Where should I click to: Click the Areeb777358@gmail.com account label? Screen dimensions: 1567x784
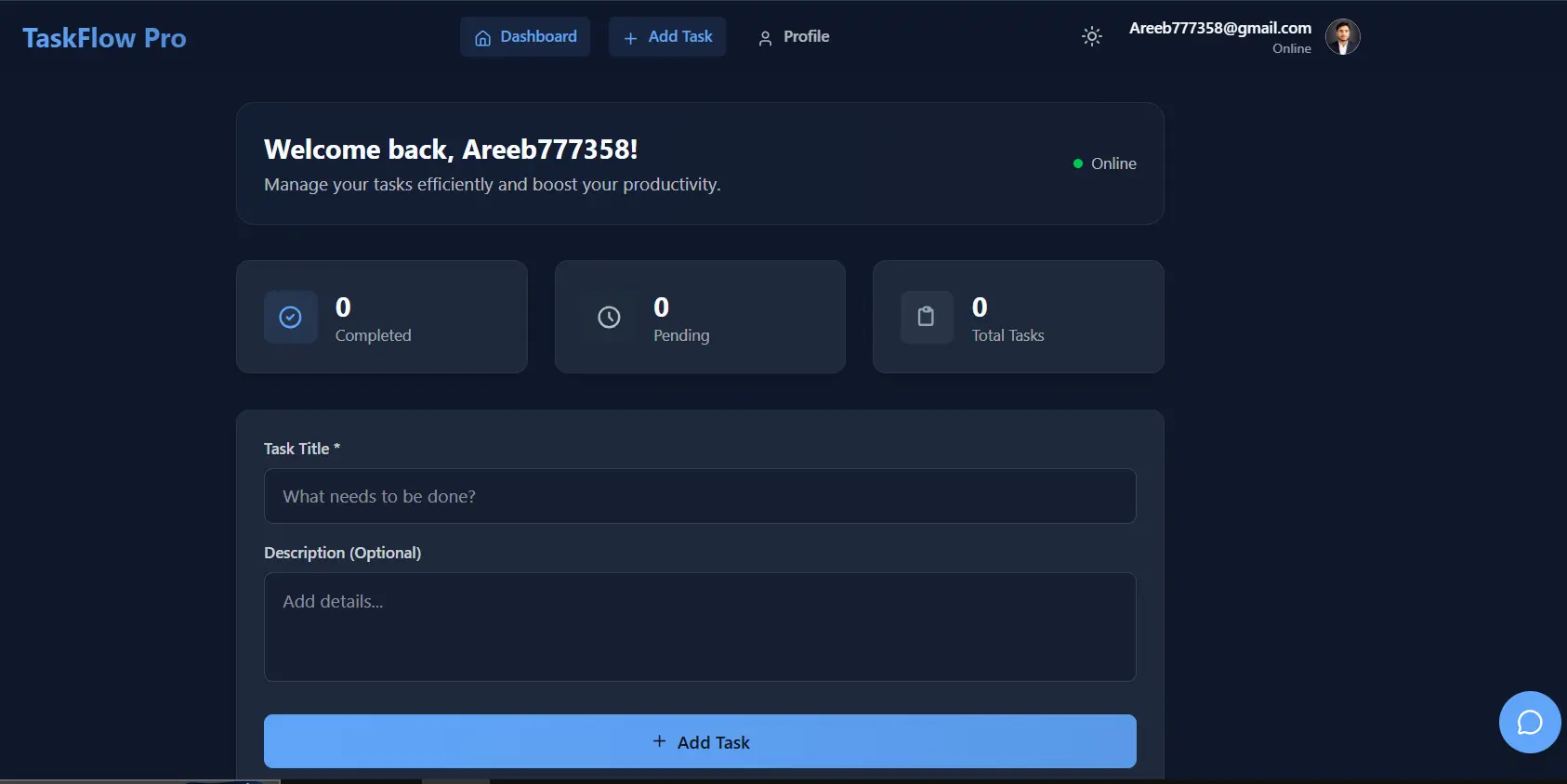(x=1220, y=28)
